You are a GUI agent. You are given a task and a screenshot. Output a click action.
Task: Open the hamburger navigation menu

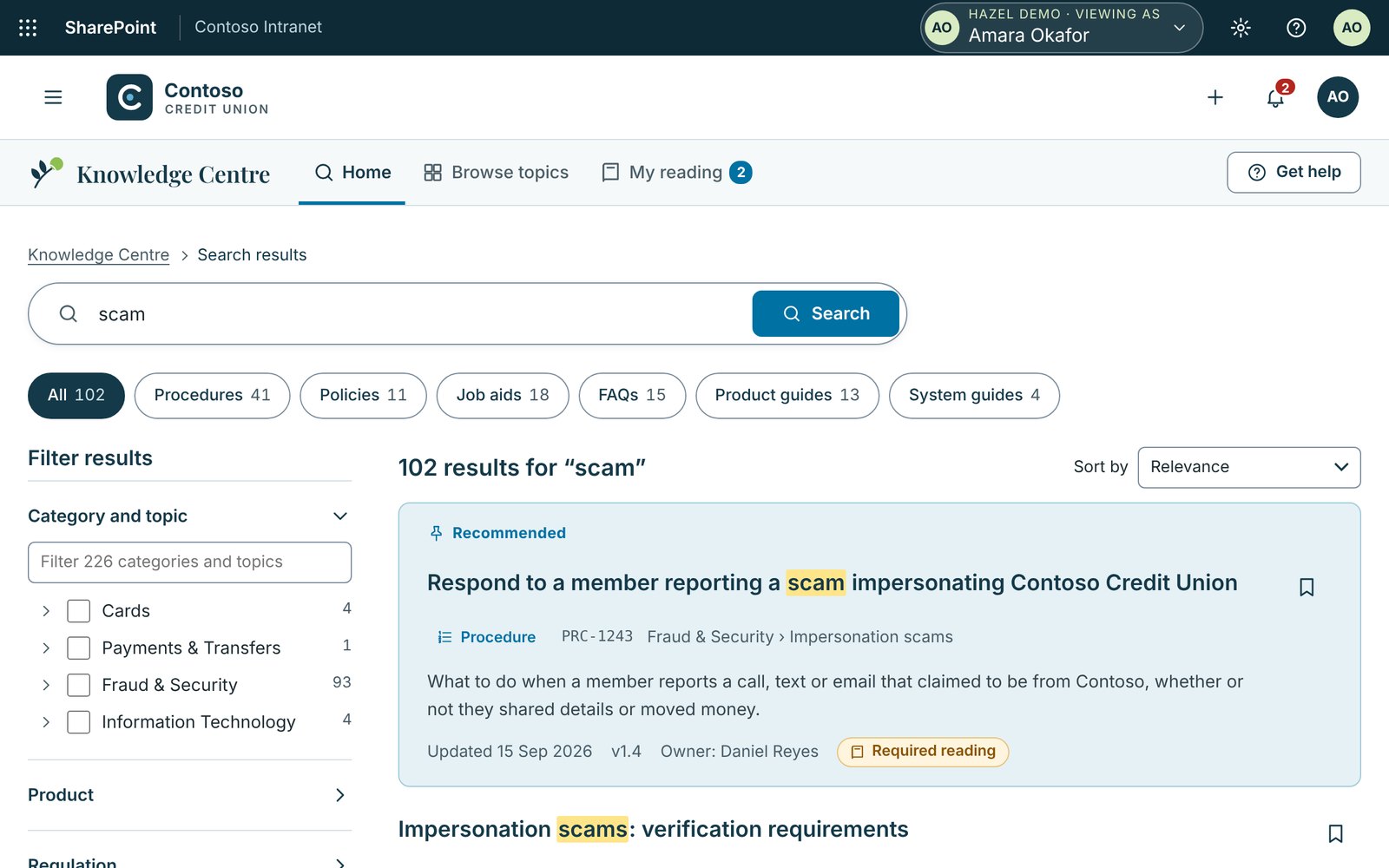click(53, 97)
